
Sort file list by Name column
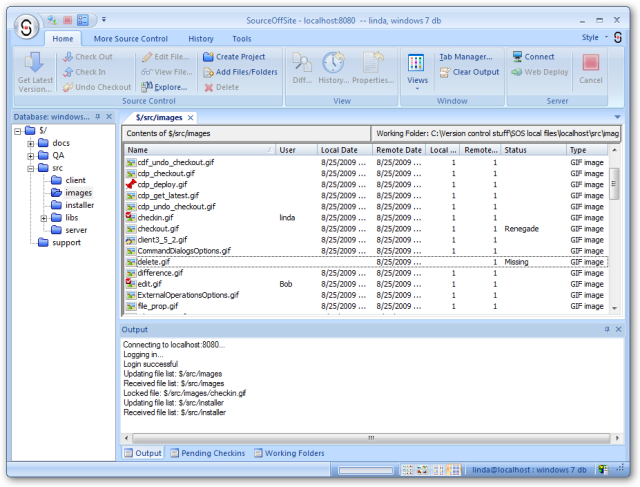click(200, 150)
